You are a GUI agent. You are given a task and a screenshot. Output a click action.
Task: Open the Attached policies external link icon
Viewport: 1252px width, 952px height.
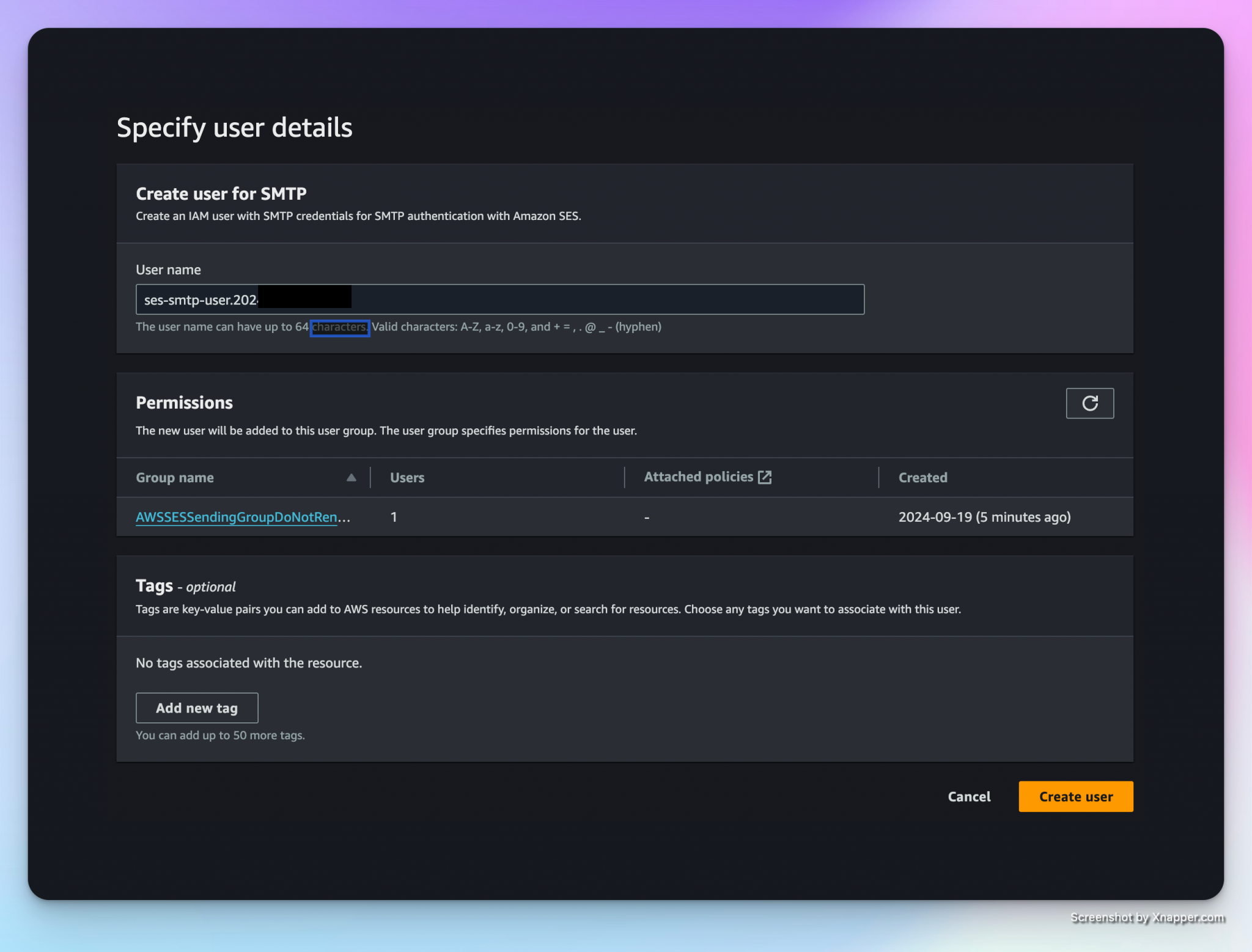(x=764, y=477)
